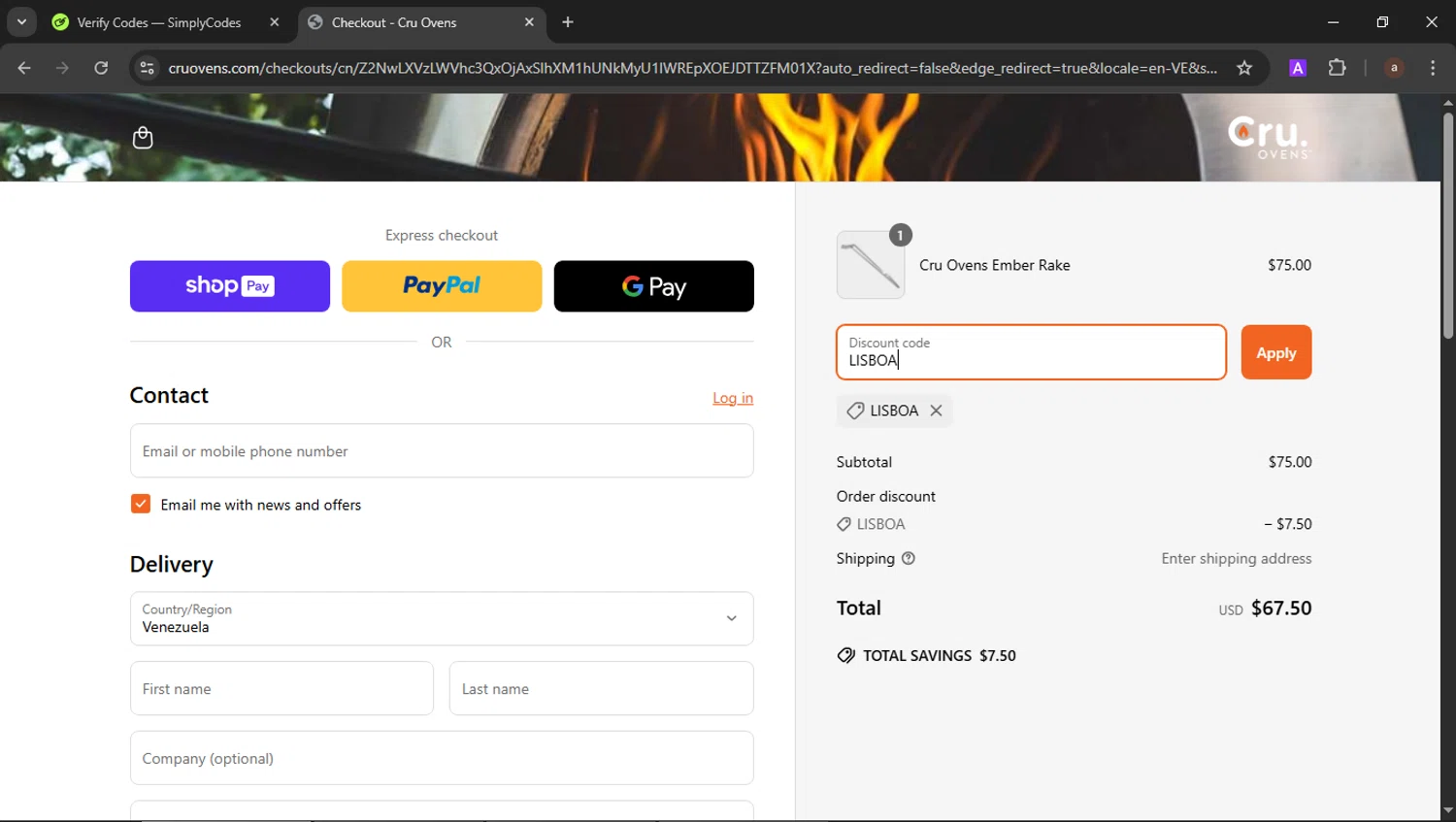Pay with Shop Pay
This screenshot has width=1456, height=822.
click(x=230, y=286)
